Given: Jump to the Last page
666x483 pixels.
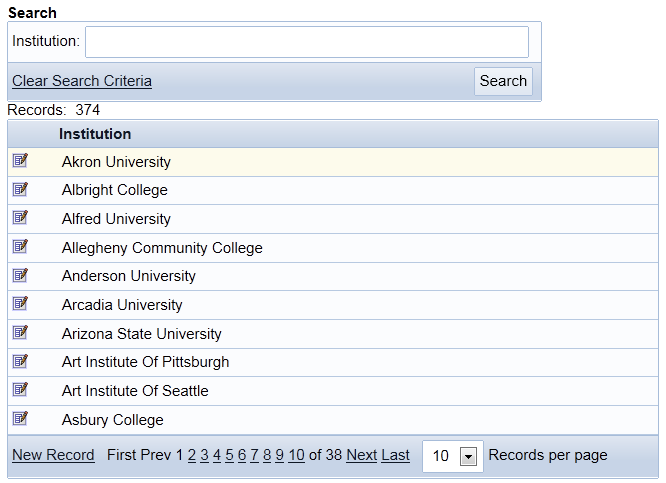Looking at the screenshot, I should click(x=395, y=455).
